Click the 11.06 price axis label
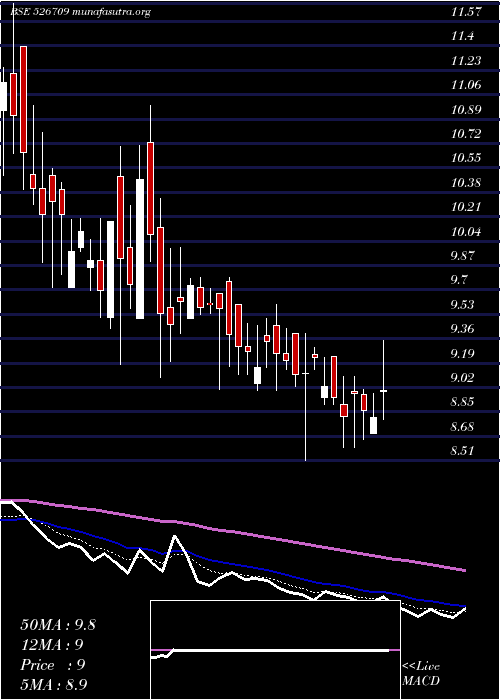 pos(466,85)
